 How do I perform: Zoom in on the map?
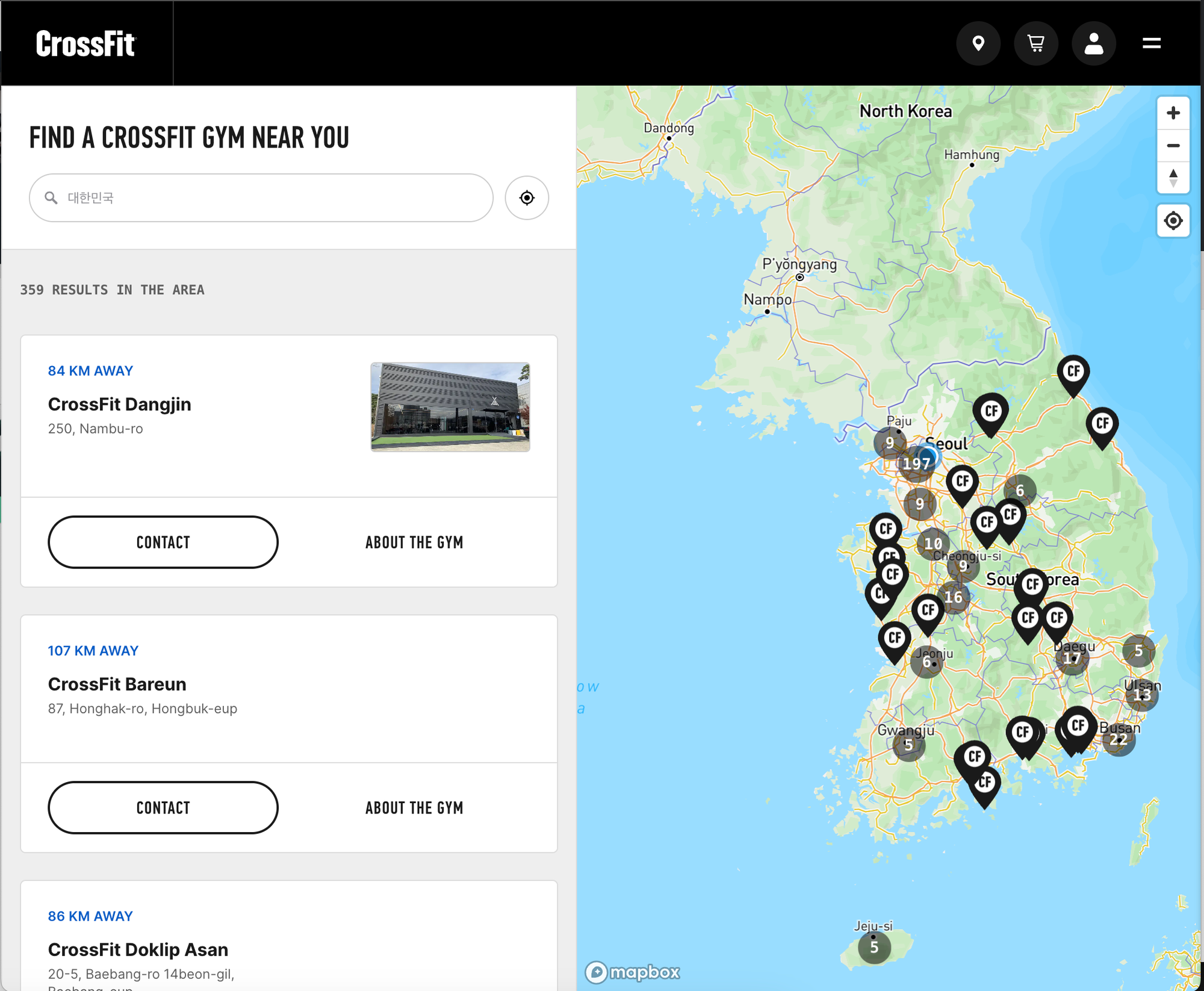click(x=1173, y=113)
